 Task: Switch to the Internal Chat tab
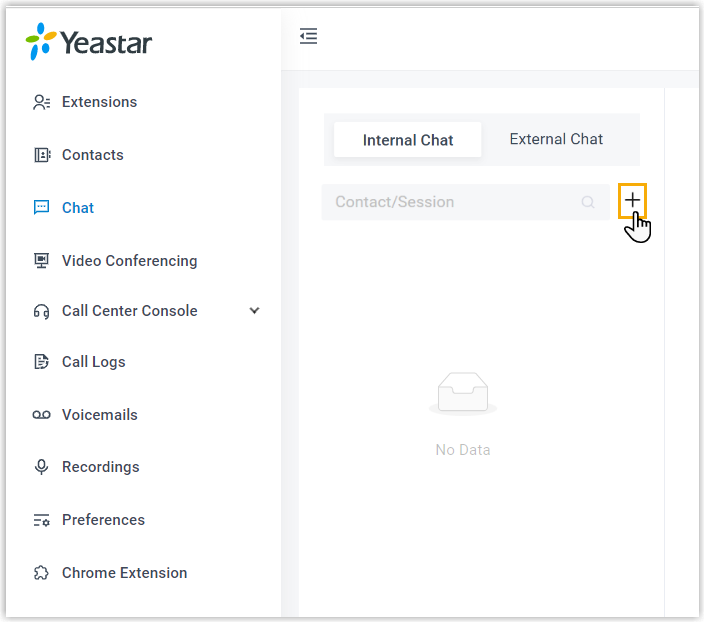(408, 140)
